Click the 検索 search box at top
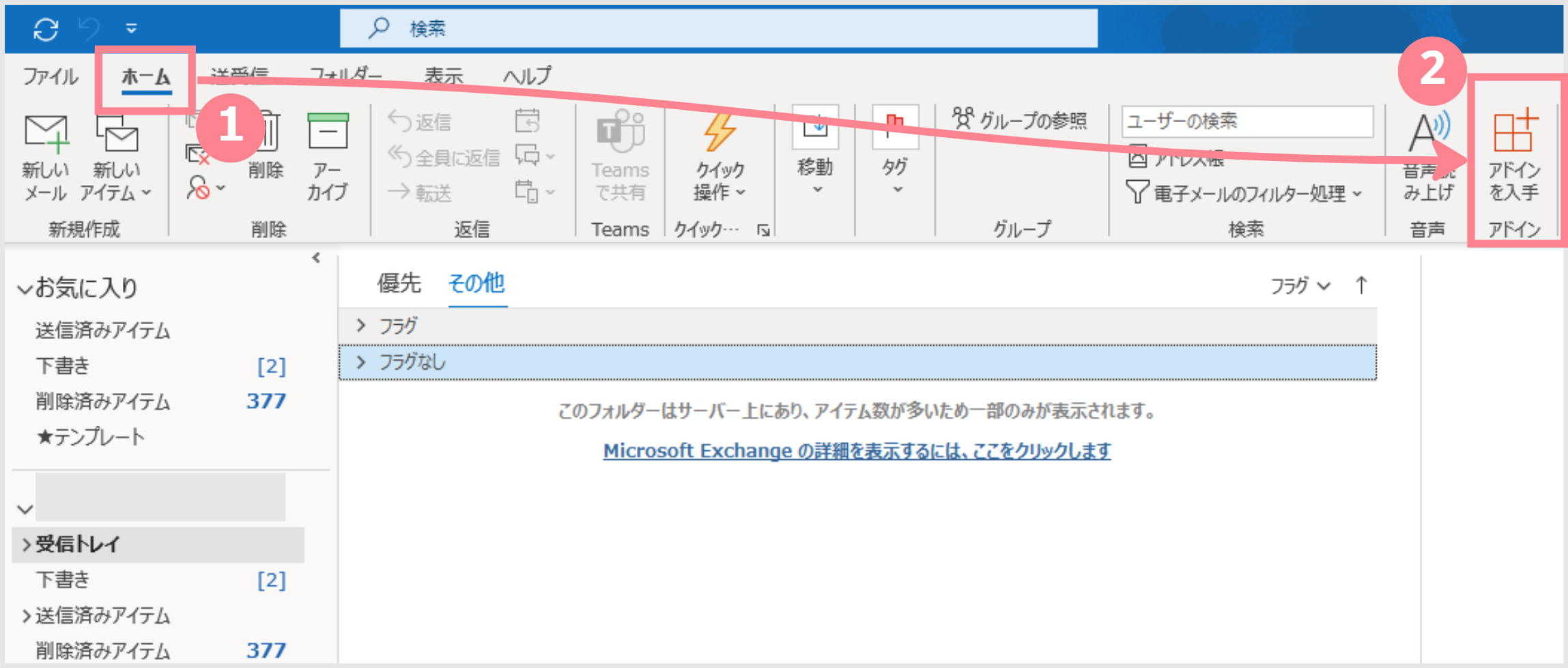Screen dimensions: 1568x668 719,28
